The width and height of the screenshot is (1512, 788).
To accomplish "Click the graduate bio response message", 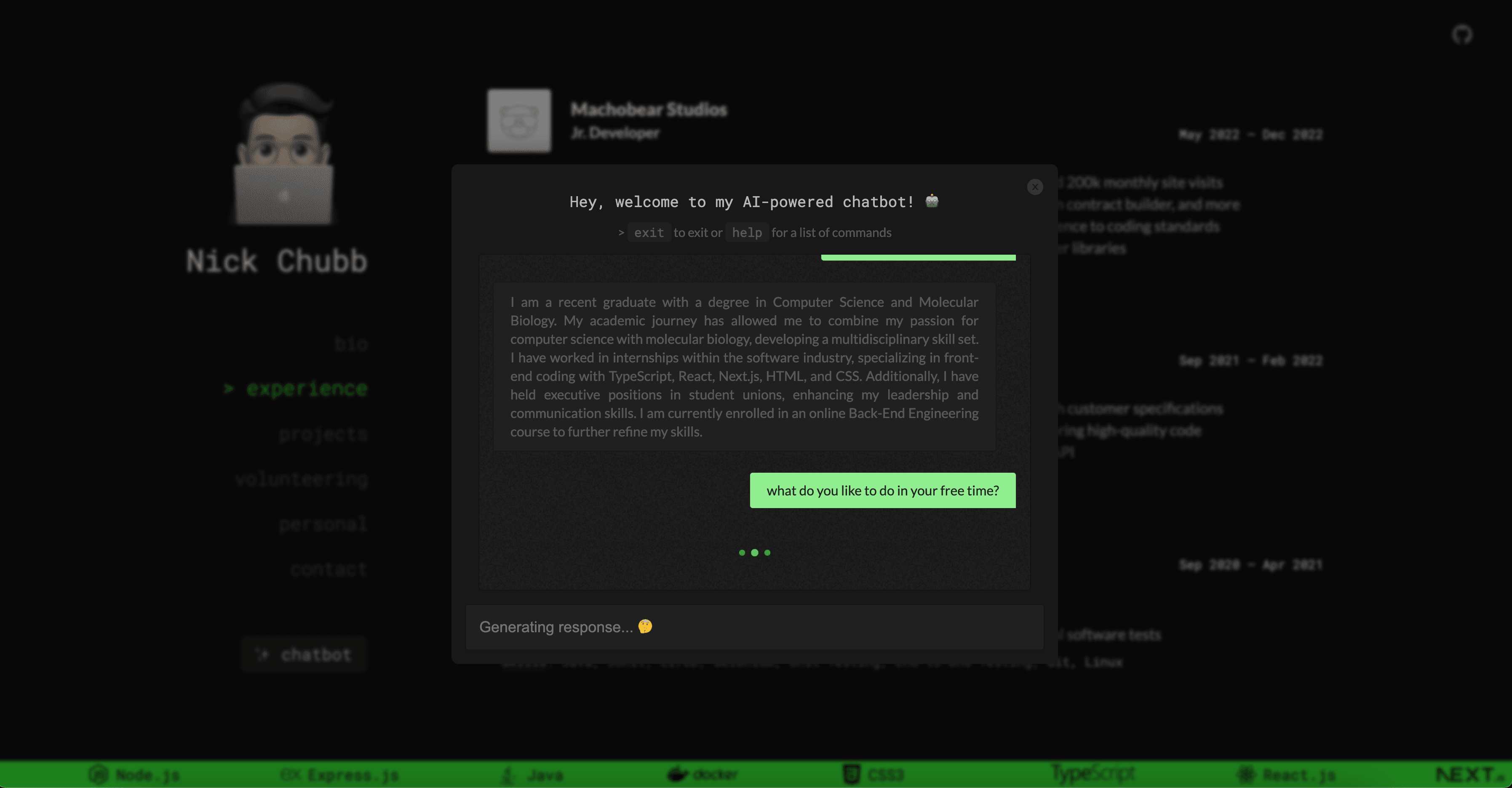I will pos(744,367).
